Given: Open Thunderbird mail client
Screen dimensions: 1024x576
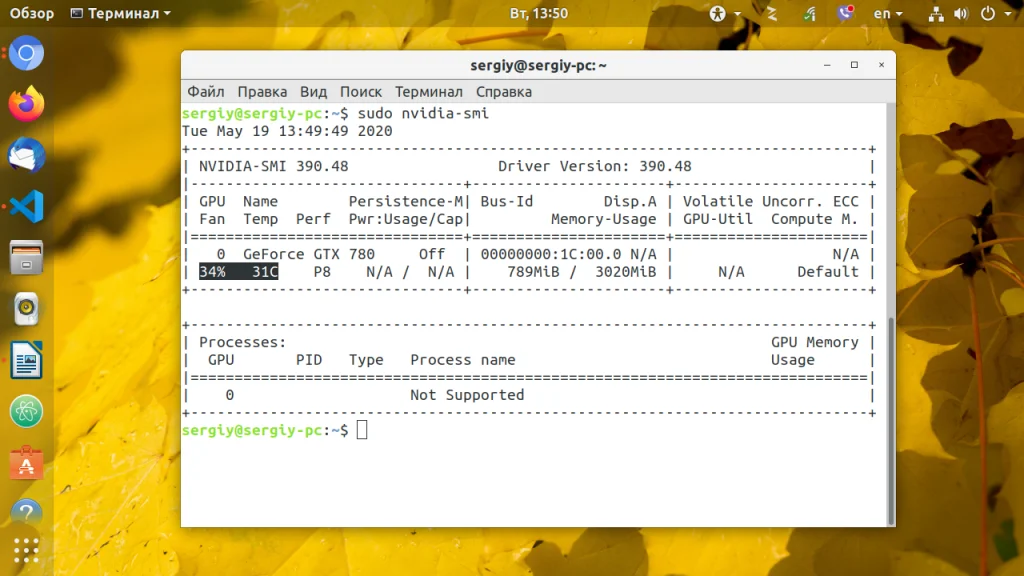Looking at the screenshot, I should click(x=27, y=155).
